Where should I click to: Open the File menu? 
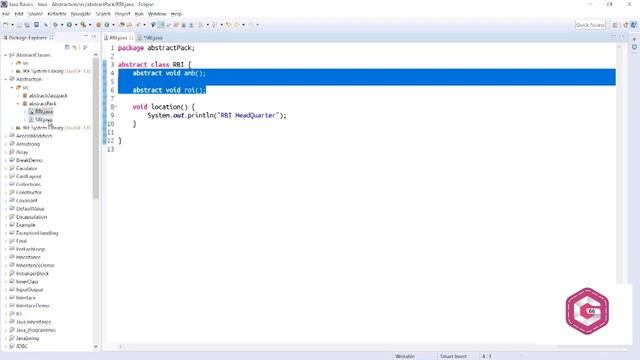(6, 14)
